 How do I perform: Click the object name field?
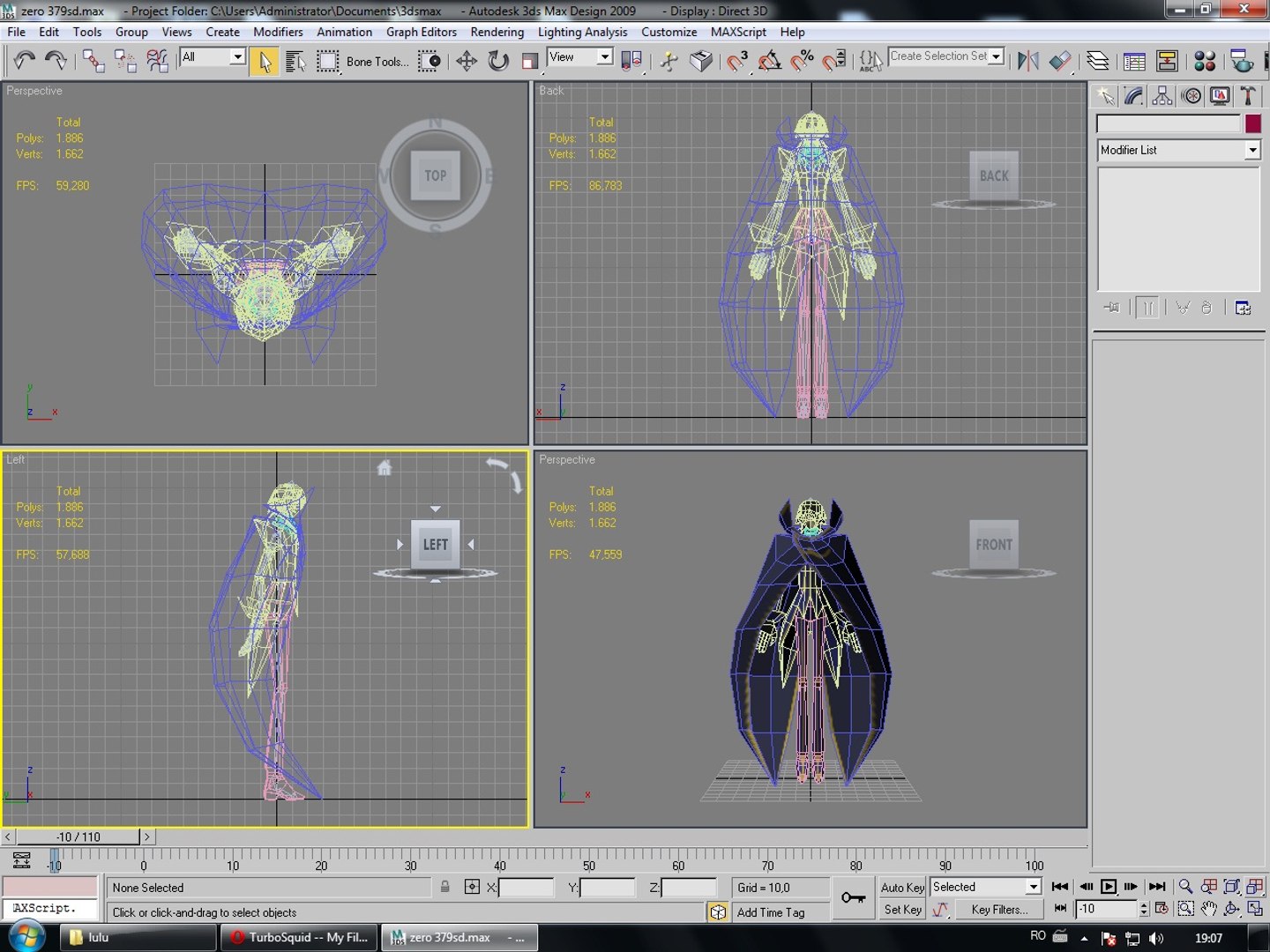coord(1169,123)
